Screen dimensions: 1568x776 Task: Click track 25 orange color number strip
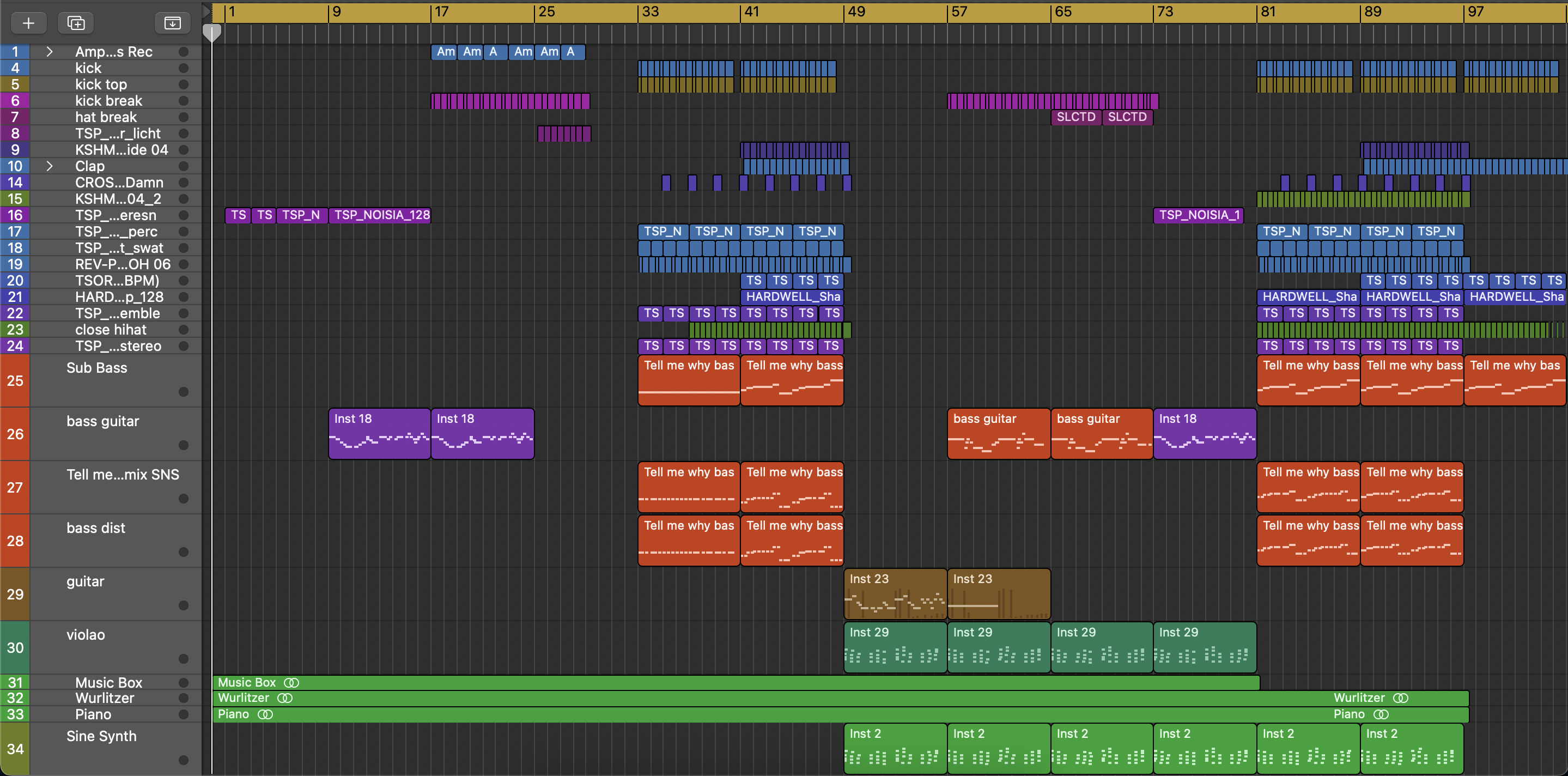click(15, 381)
